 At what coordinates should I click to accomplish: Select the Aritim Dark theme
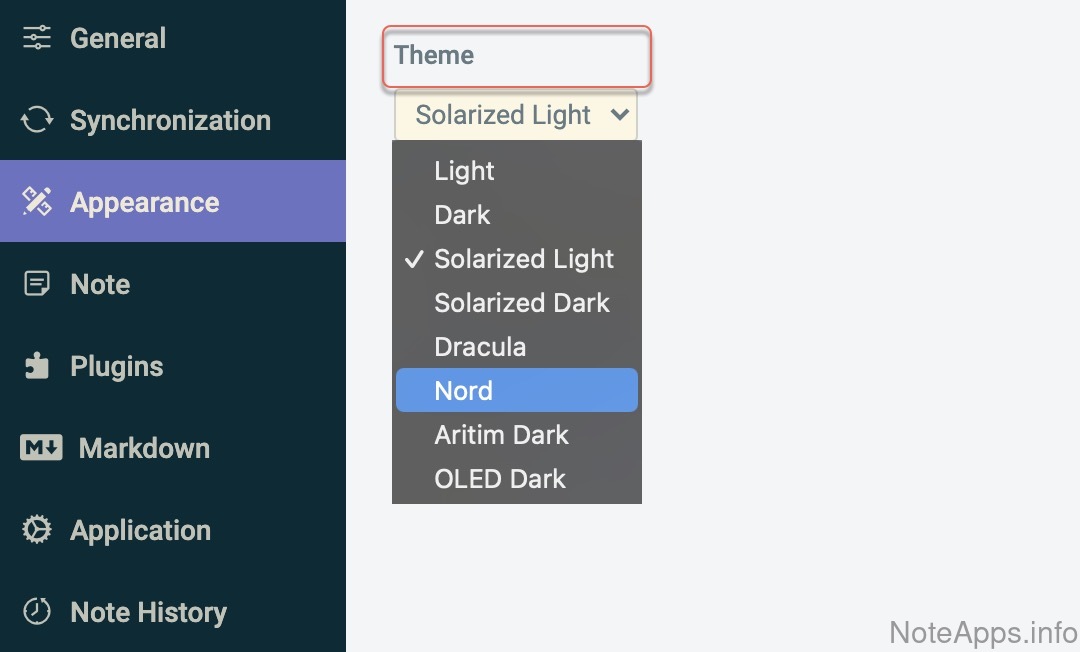[x=502, y=435]
